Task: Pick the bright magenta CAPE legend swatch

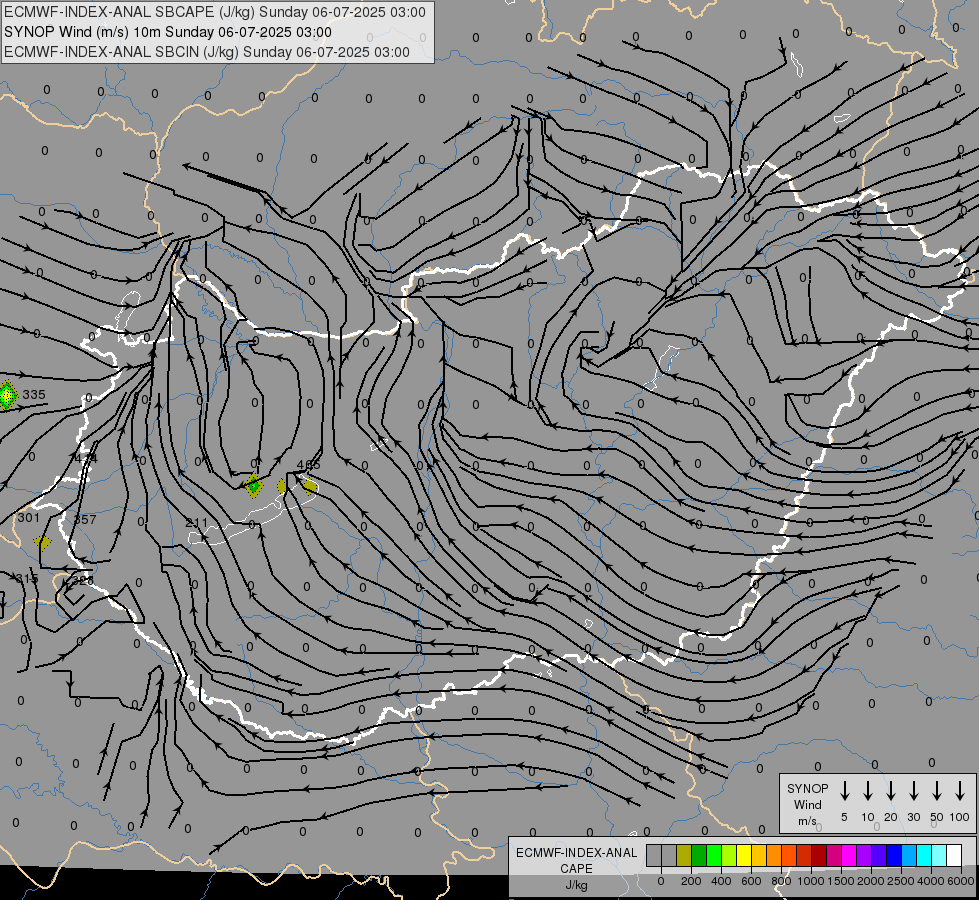Action: (849, 855)
